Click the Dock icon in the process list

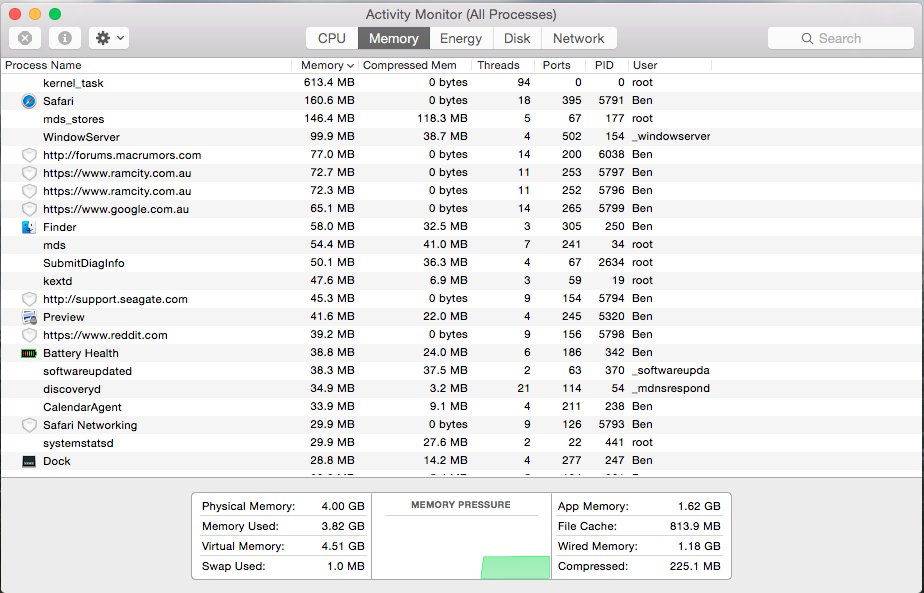click(x=29, y=461)
